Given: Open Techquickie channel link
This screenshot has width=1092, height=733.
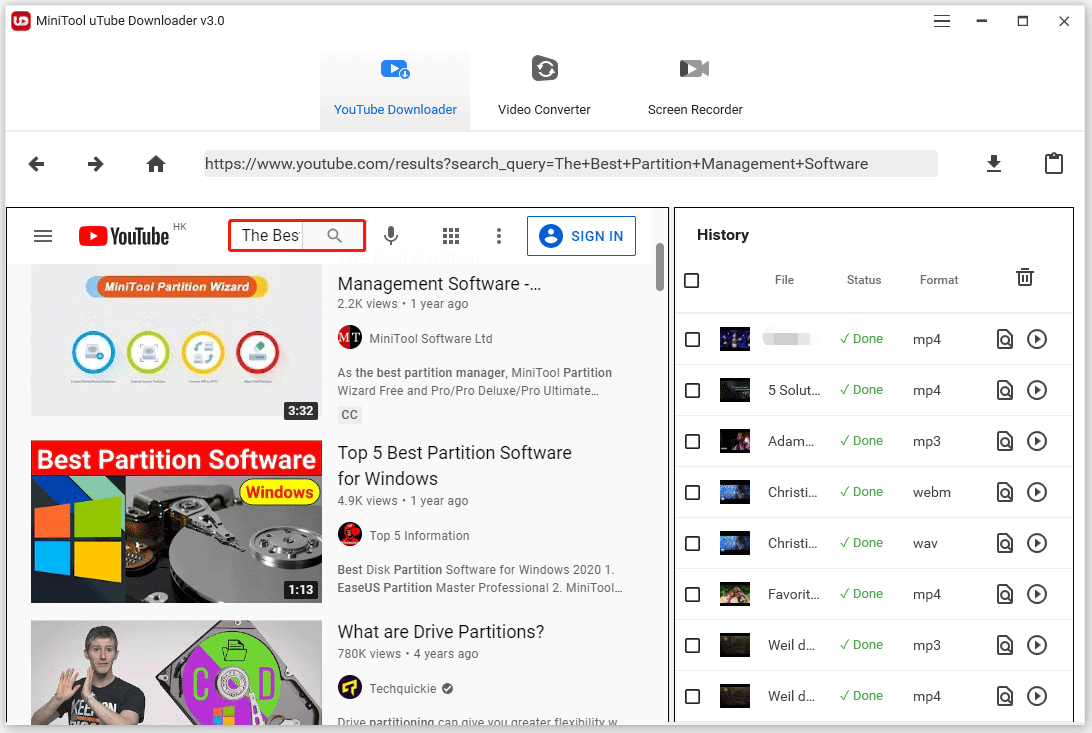Looking at the screenshot, I should pyautogui.click(x=403, y=688).
